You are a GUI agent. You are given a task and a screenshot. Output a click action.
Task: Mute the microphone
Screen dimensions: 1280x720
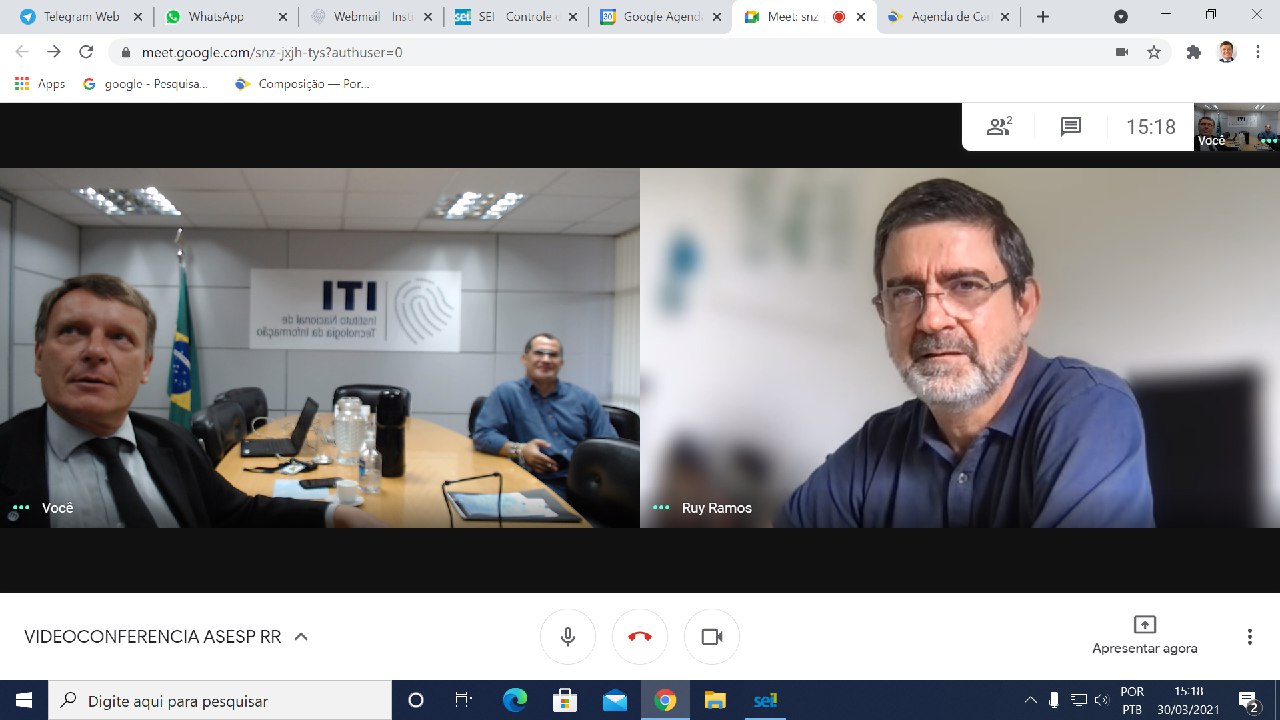tap(568, 637)
